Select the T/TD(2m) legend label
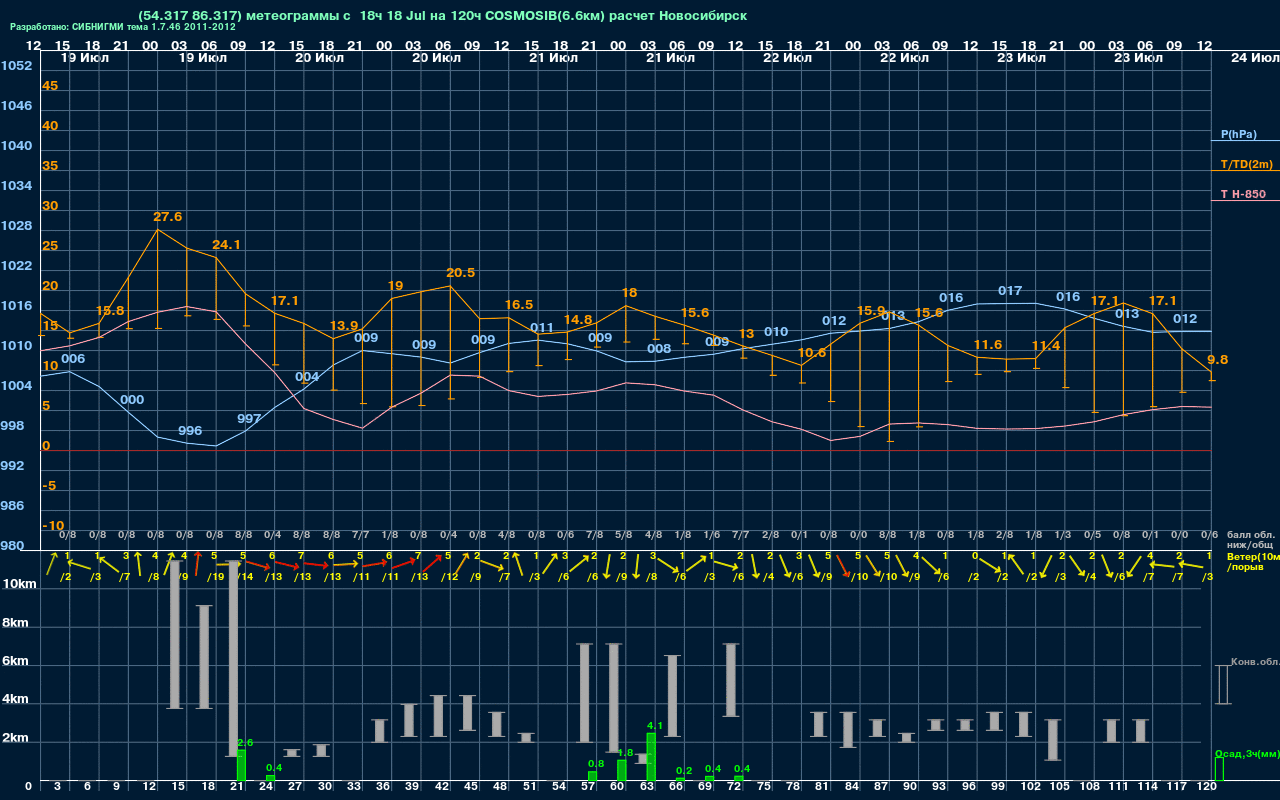The height and width of the screenshot is (800, 1280). [1247, 164]
